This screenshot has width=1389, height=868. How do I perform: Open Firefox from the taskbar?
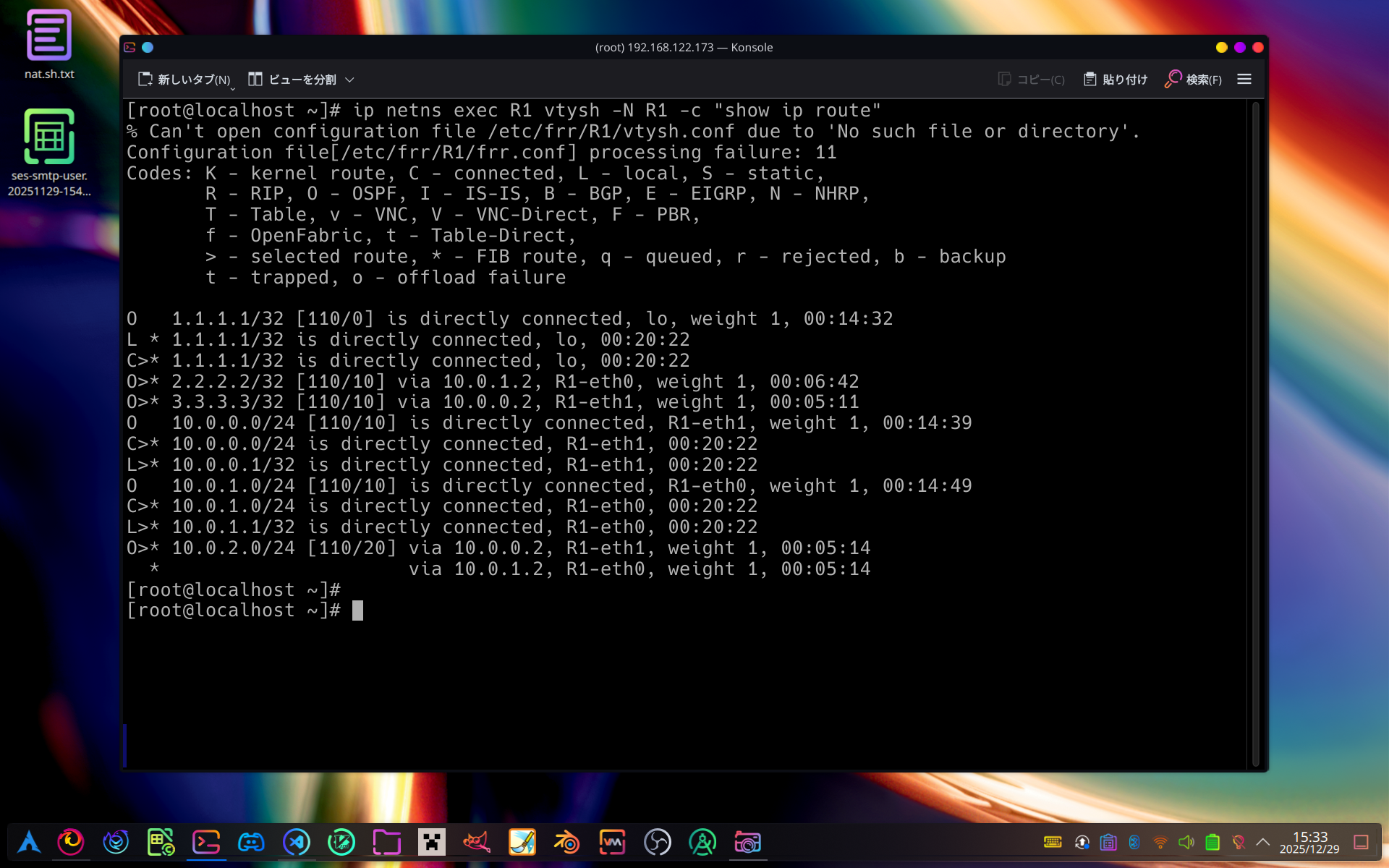(x=71, y=842)
